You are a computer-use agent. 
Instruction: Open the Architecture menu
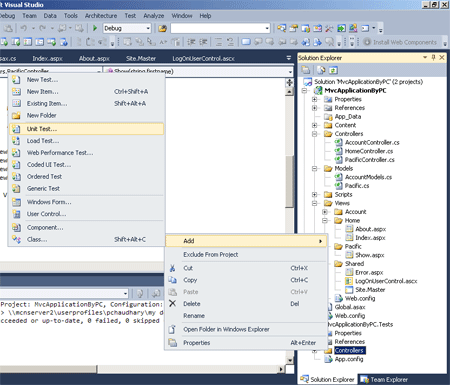(x=101, y=16)
